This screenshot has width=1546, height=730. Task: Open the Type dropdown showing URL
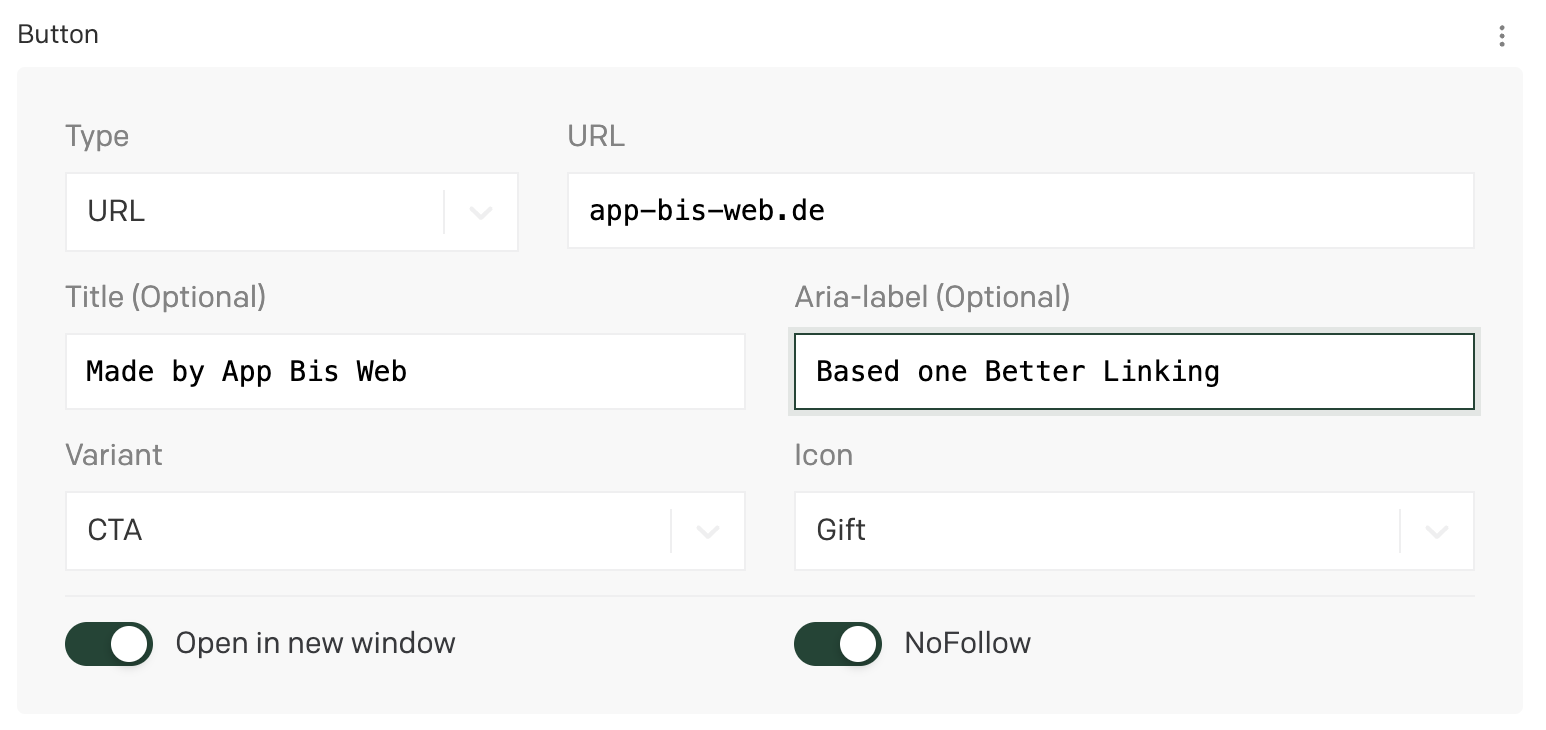[290, 211]
